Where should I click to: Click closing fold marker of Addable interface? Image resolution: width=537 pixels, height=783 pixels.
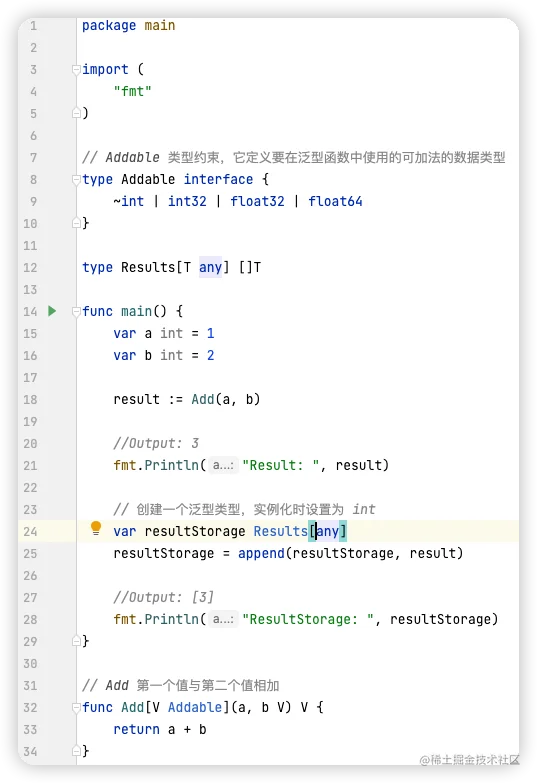point(76,223)
